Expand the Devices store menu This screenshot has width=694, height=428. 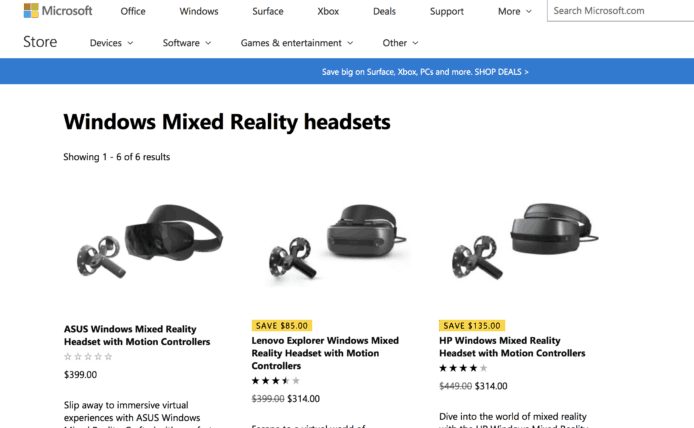pos(112,43)
